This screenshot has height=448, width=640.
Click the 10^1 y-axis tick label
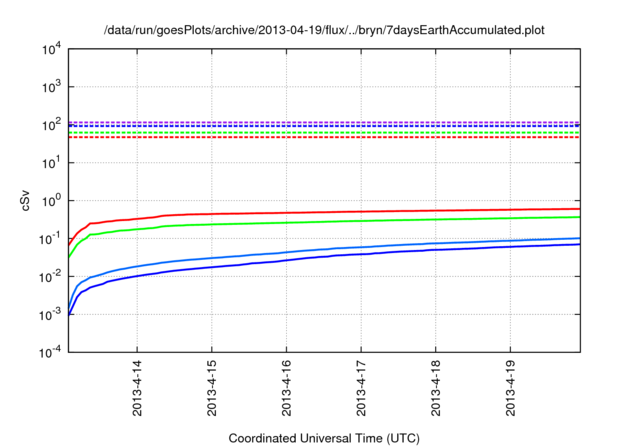point(51,163)
